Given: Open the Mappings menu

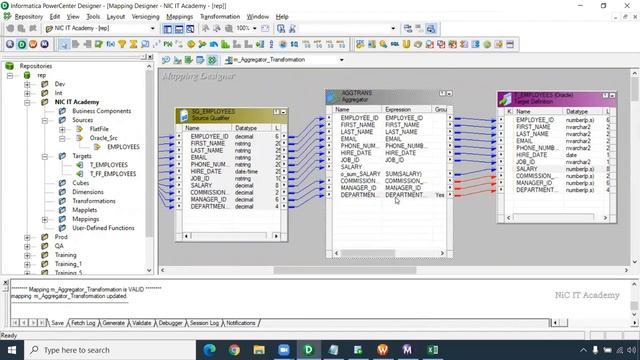Looking at the screenshot, I should point(180,17).
